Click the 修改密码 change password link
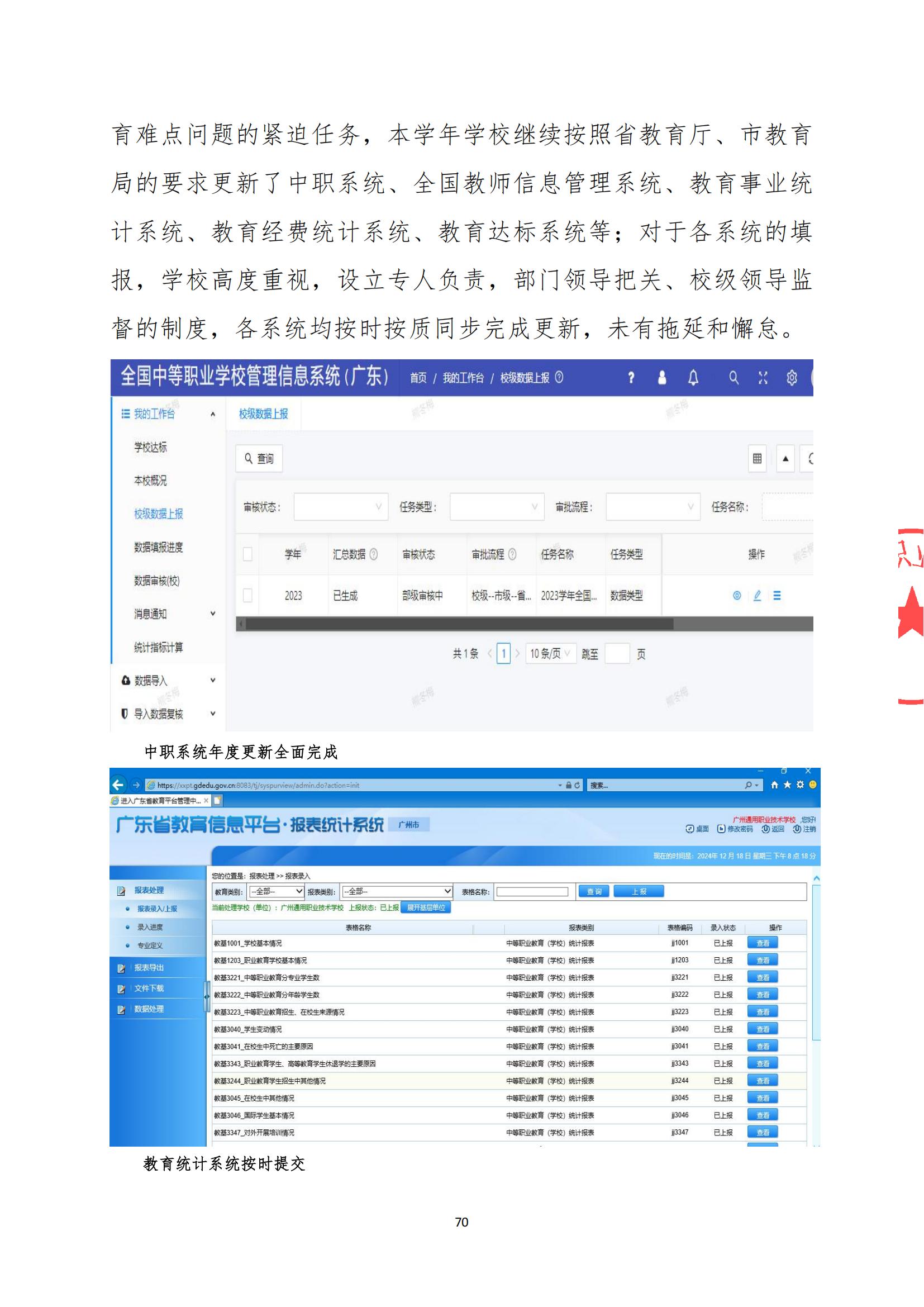The height and width of the screenshot is (1307, 924). coord(735,829)
